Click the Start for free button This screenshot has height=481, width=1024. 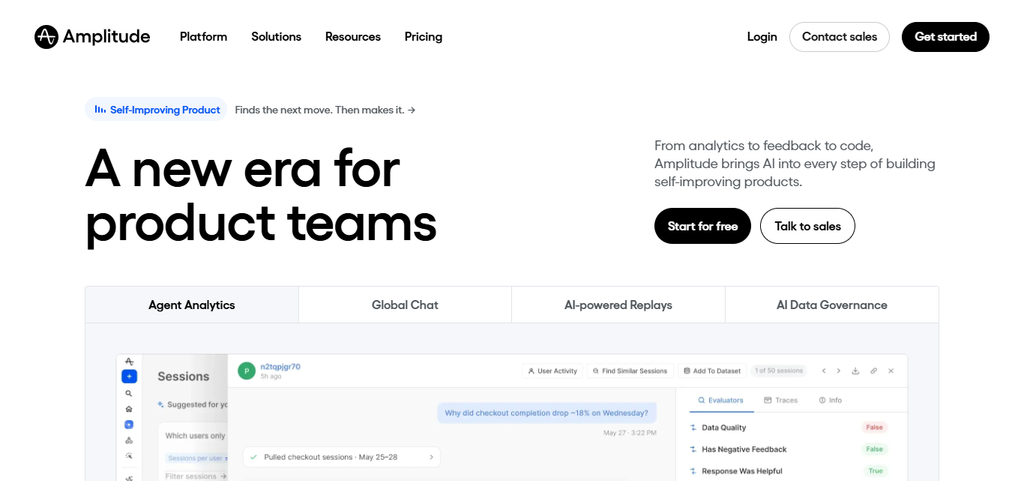(x=703, y=226)
